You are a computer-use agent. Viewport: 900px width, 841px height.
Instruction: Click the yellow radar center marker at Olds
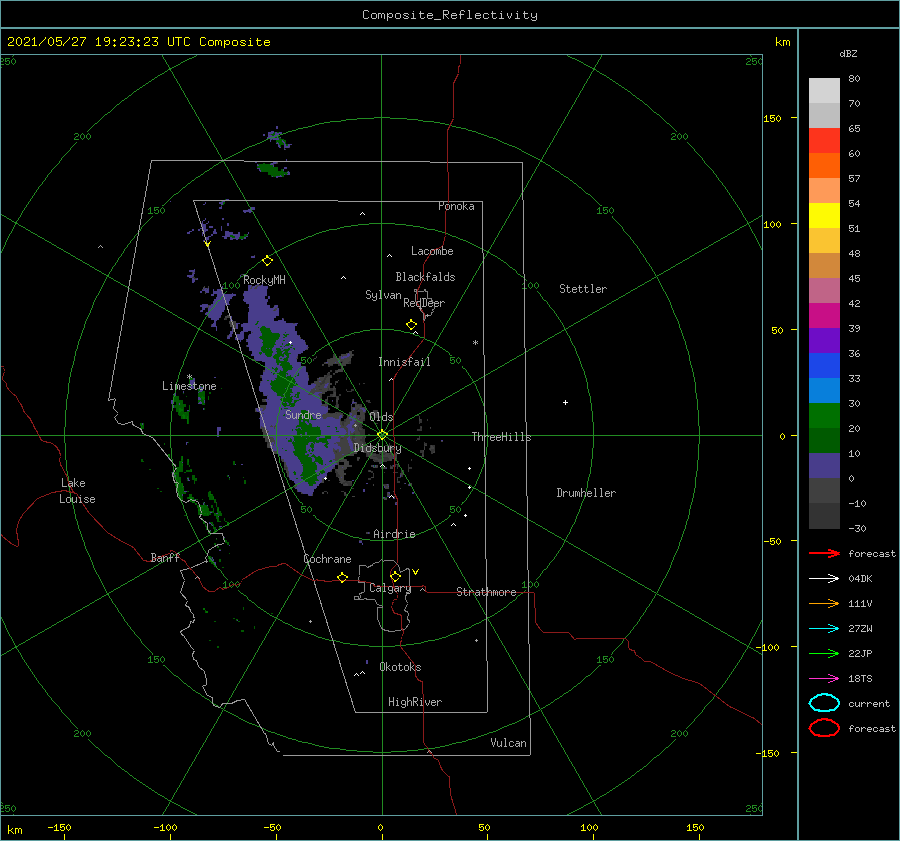(382, 435)
